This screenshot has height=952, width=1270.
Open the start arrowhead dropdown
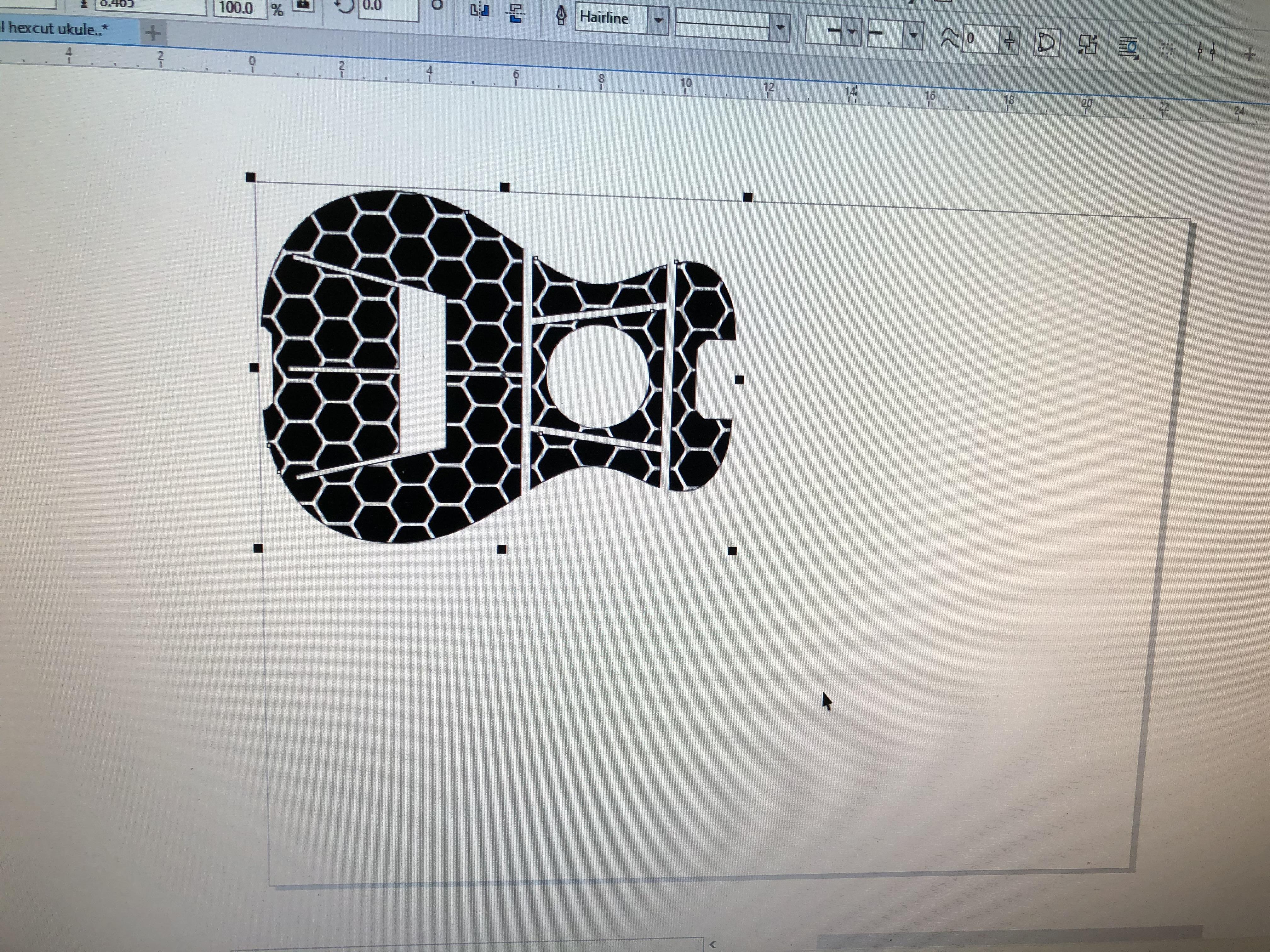(x=852, y=32)
